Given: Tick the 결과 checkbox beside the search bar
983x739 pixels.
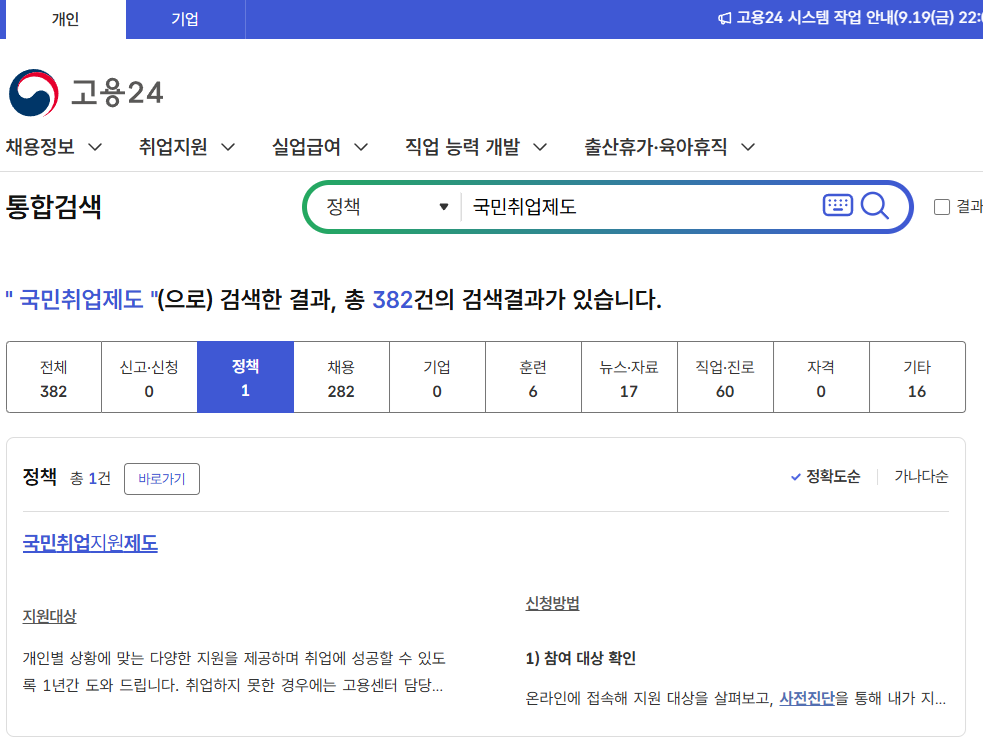Looking at the screenshot, I should coord(942,207).
